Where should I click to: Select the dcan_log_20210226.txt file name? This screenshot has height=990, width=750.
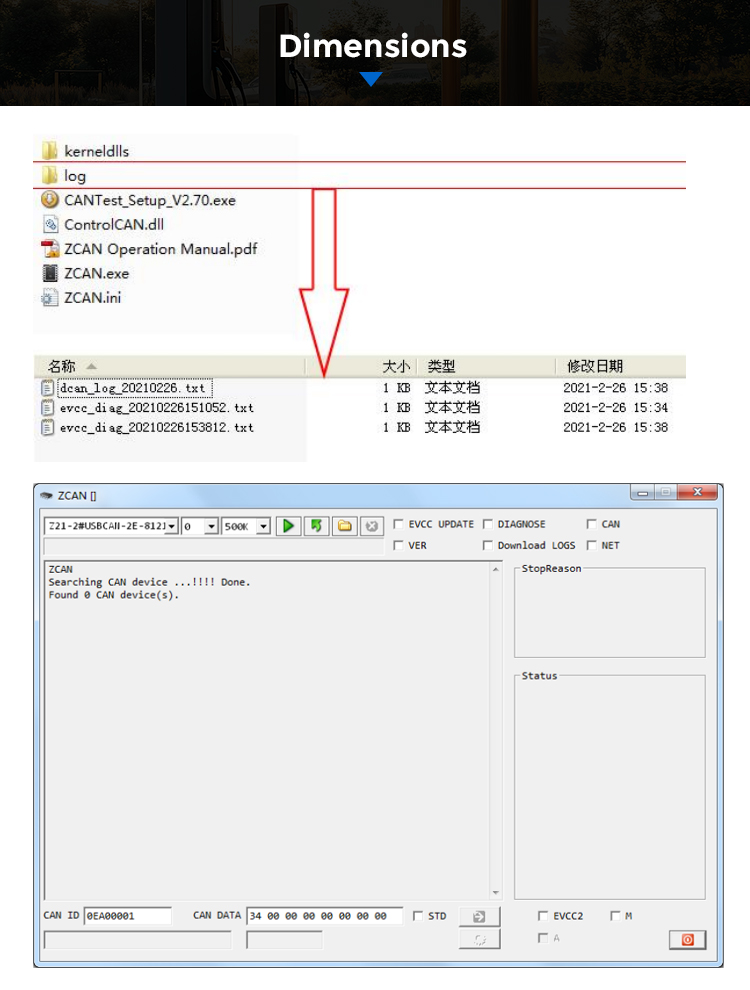133,388
